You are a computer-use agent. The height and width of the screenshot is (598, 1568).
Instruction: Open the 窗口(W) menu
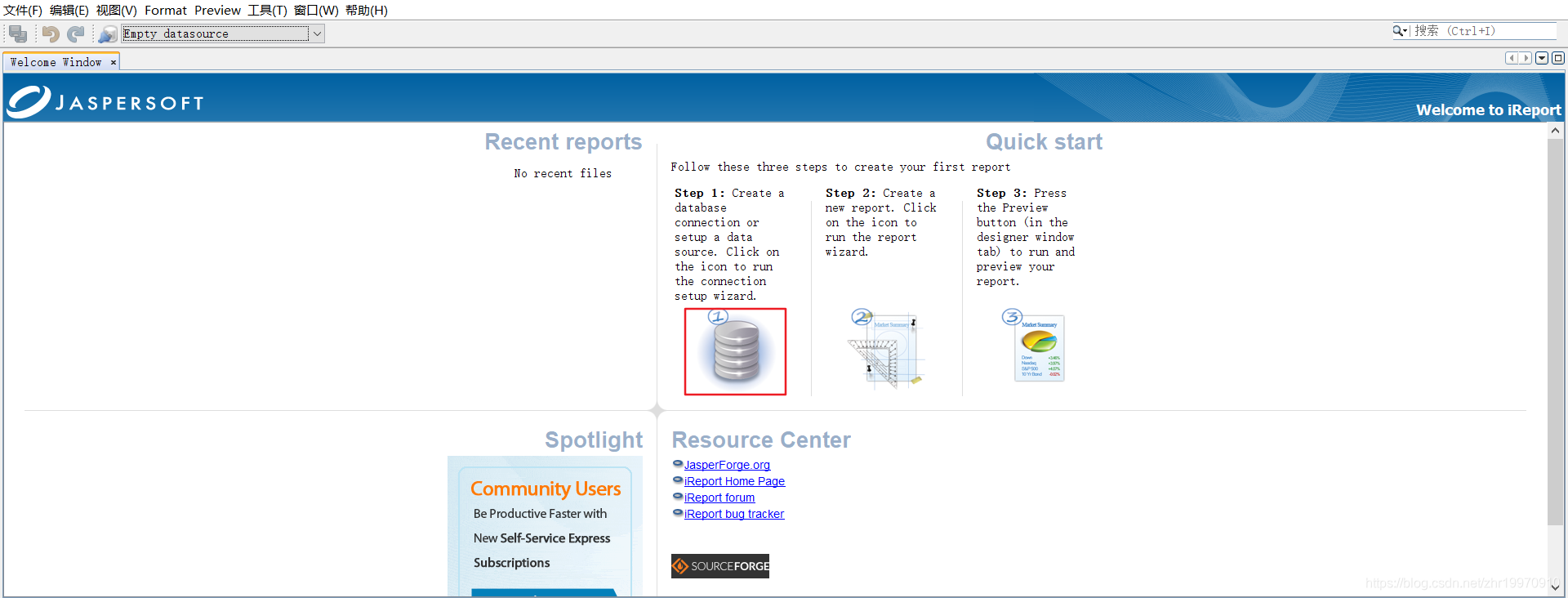point(316,10)
